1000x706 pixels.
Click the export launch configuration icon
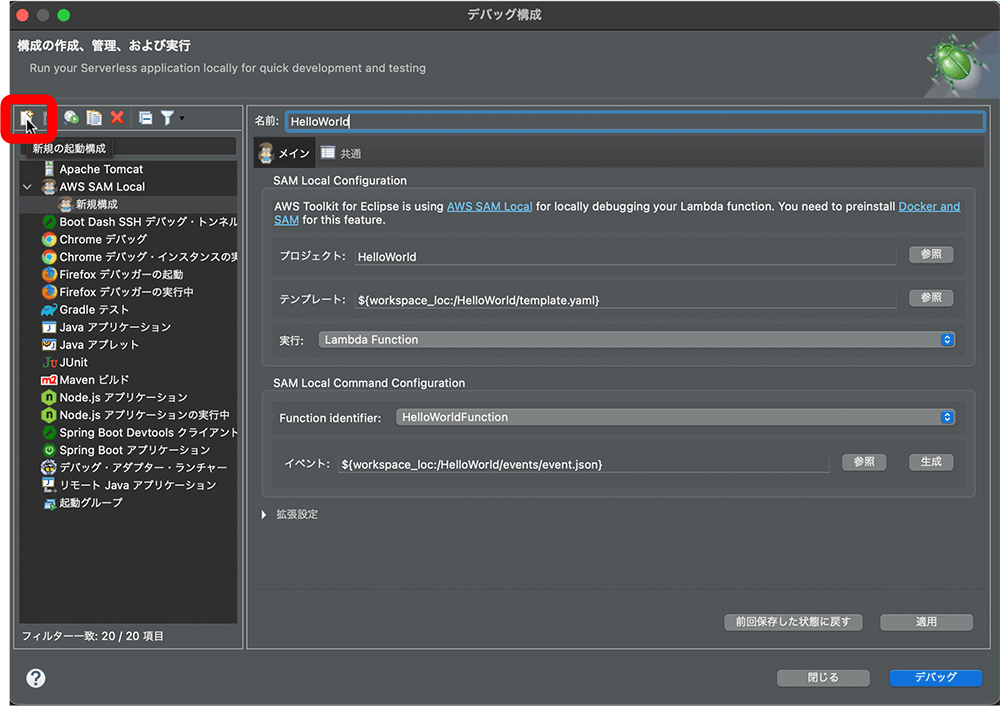click(71, 118)
